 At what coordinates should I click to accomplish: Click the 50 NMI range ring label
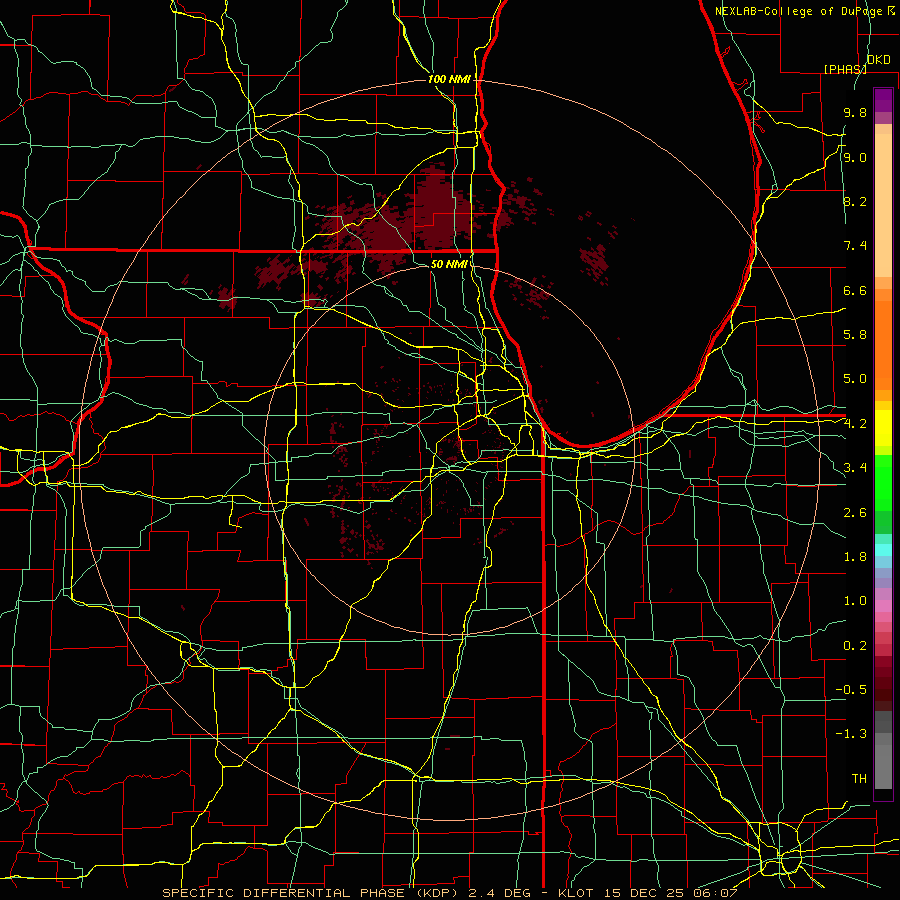(x=449, y=264)
